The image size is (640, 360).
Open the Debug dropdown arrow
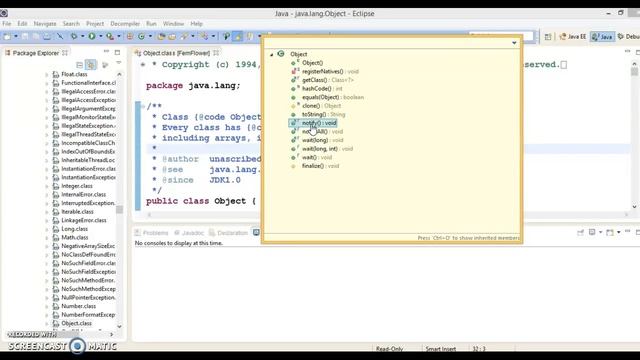pos(82,36)
